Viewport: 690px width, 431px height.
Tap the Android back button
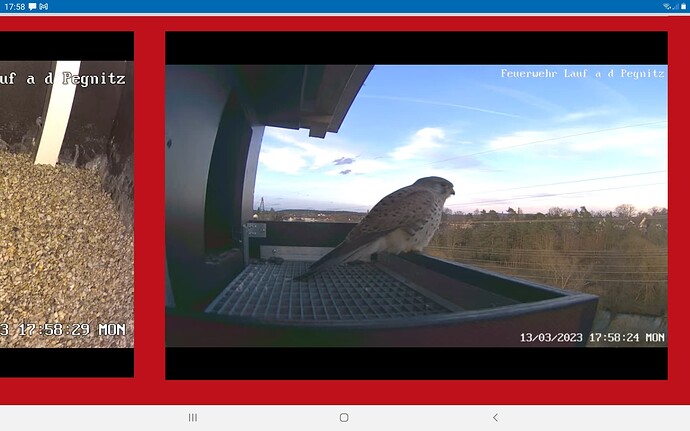point(495,417)
